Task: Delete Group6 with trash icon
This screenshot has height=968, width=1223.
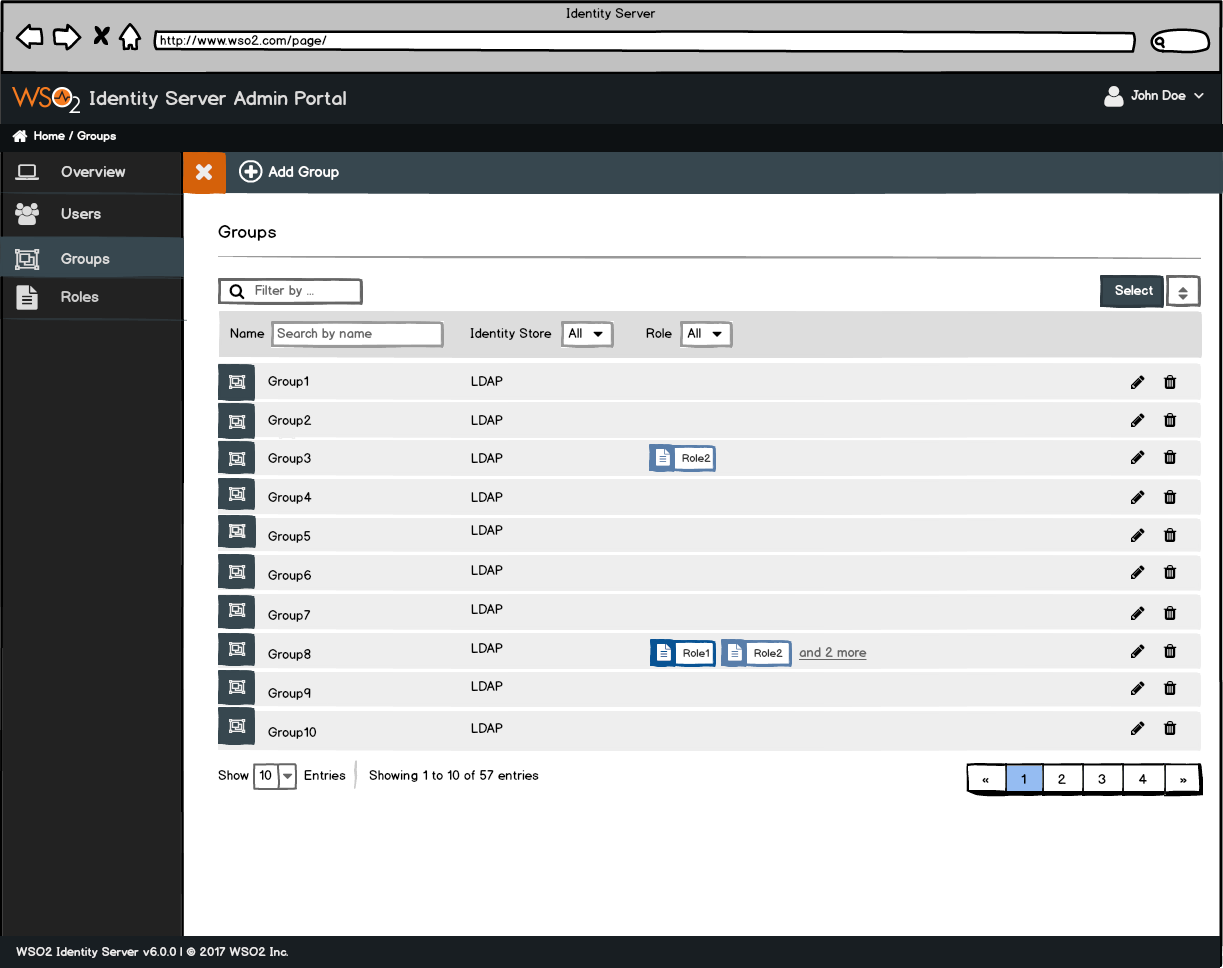Action: tap(1170, 572)
